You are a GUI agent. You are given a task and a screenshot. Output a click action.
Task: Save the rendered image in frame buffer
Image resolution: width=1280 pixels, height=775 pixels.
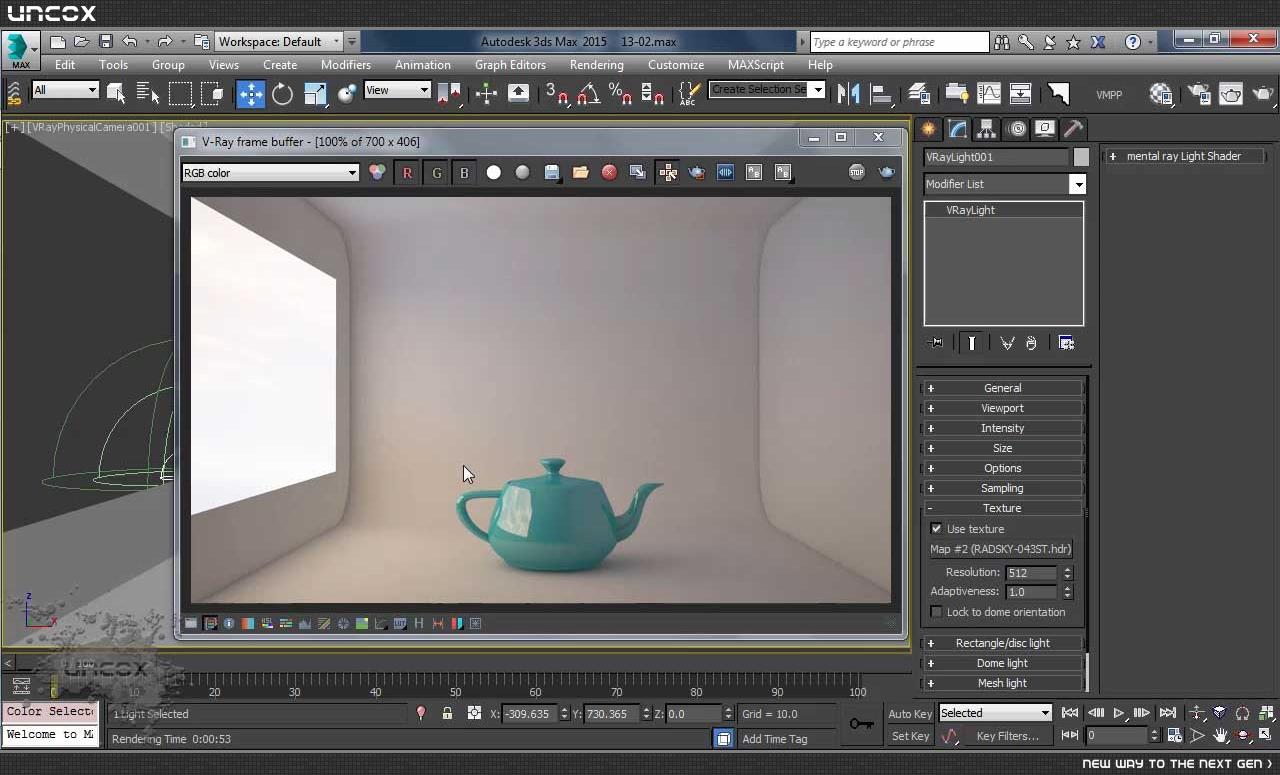pos(551,173)
